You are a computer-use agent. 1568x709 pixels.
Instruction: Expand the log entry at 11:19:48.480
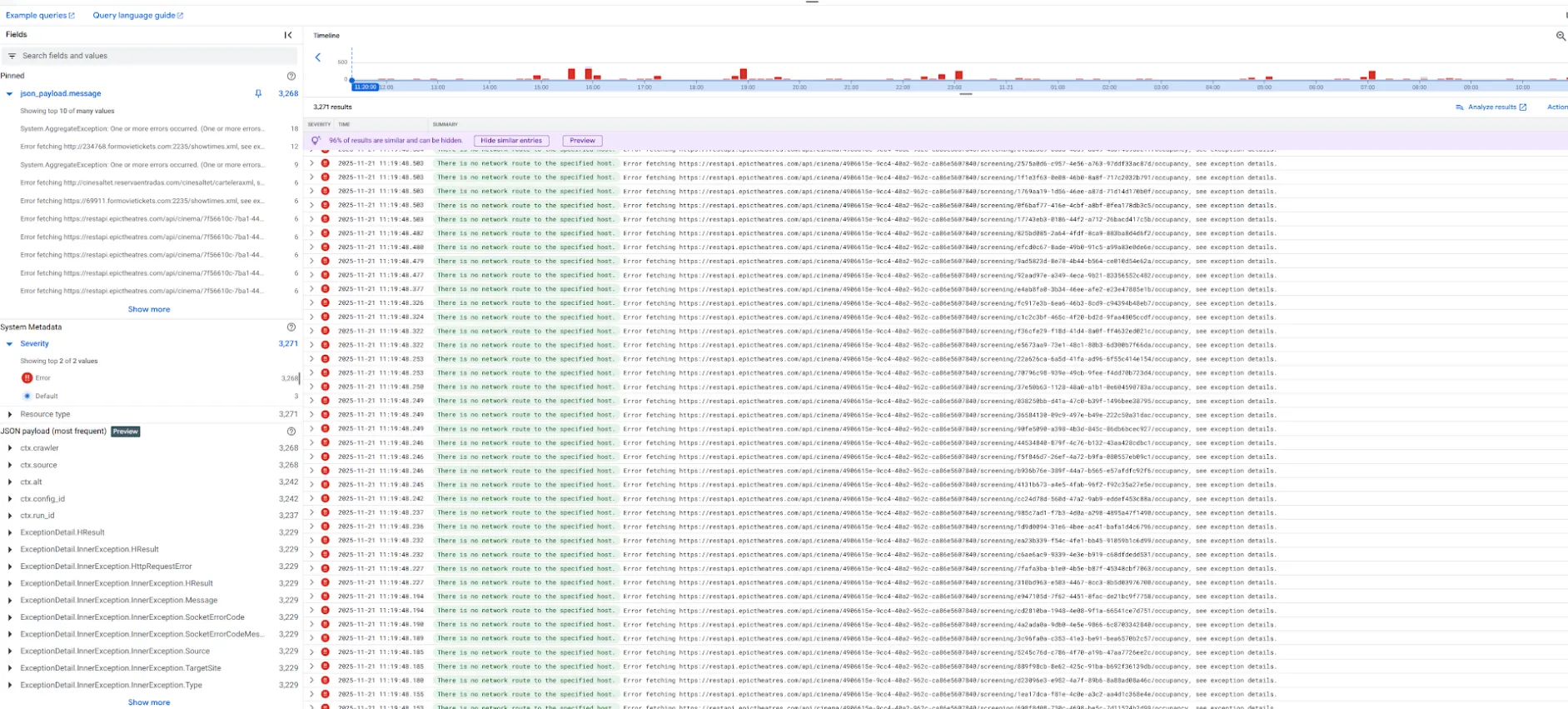click(x=312, y=247)
